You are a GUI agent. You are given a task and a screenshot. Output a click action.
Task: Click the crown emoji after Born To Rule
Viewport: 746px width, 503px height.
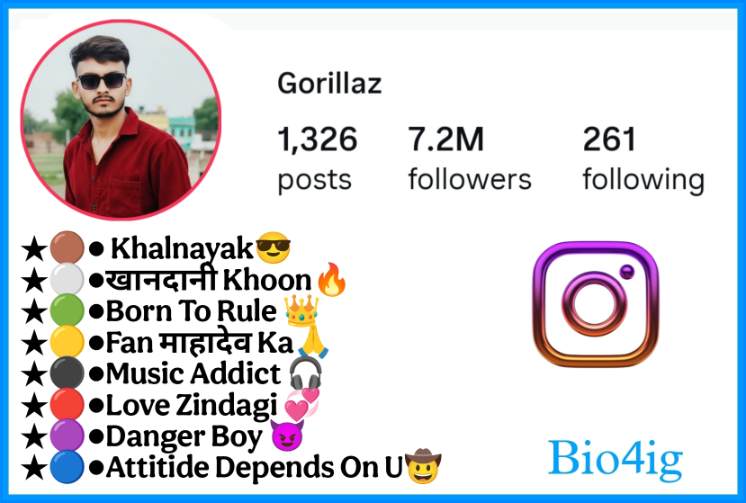[x=302, y=310]
